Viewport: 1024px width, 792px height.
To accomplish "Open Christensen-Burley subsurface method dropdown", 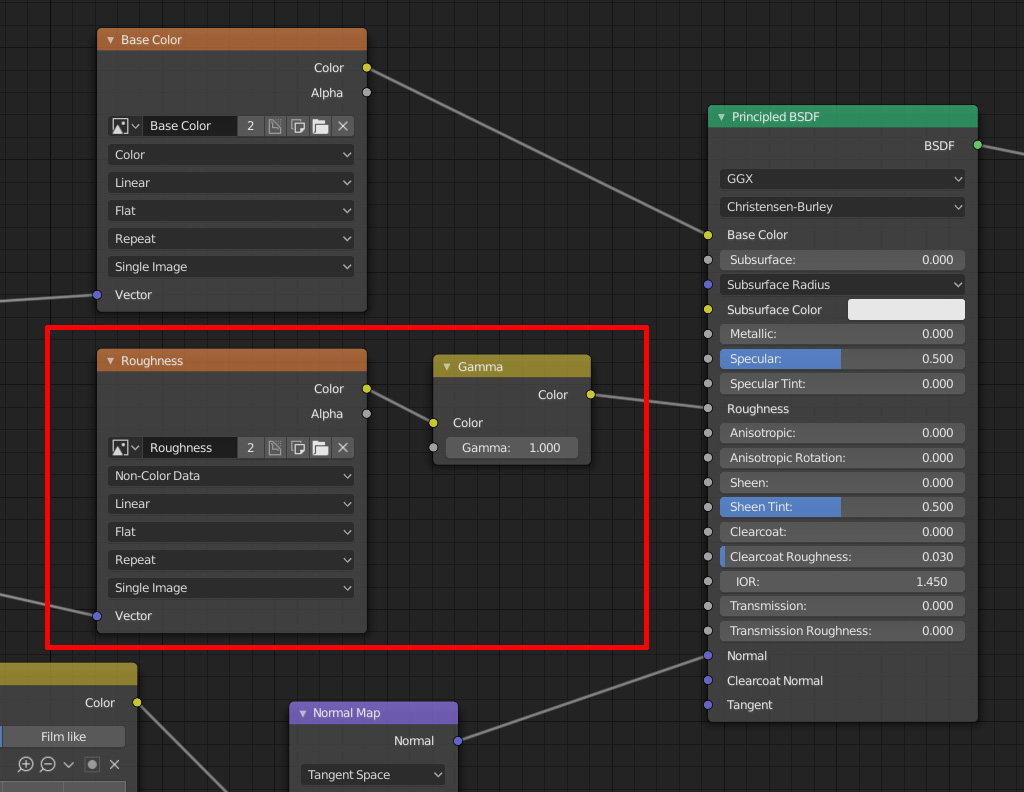I will (x=842, y=207).
